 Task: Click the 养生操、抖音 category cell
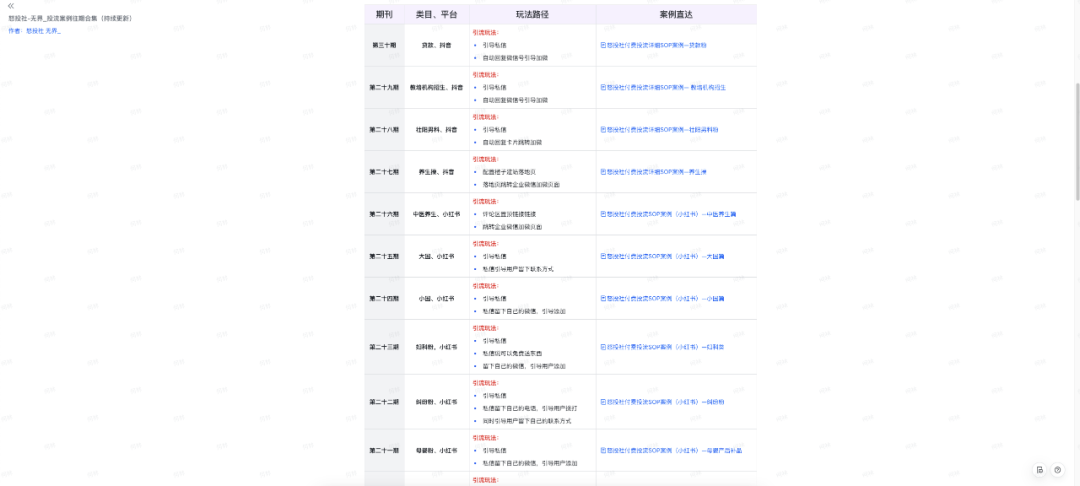click(437, 171)
